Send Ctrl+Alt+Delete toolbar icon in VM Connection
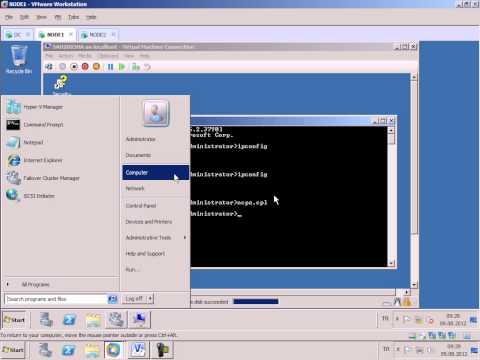 49,67
